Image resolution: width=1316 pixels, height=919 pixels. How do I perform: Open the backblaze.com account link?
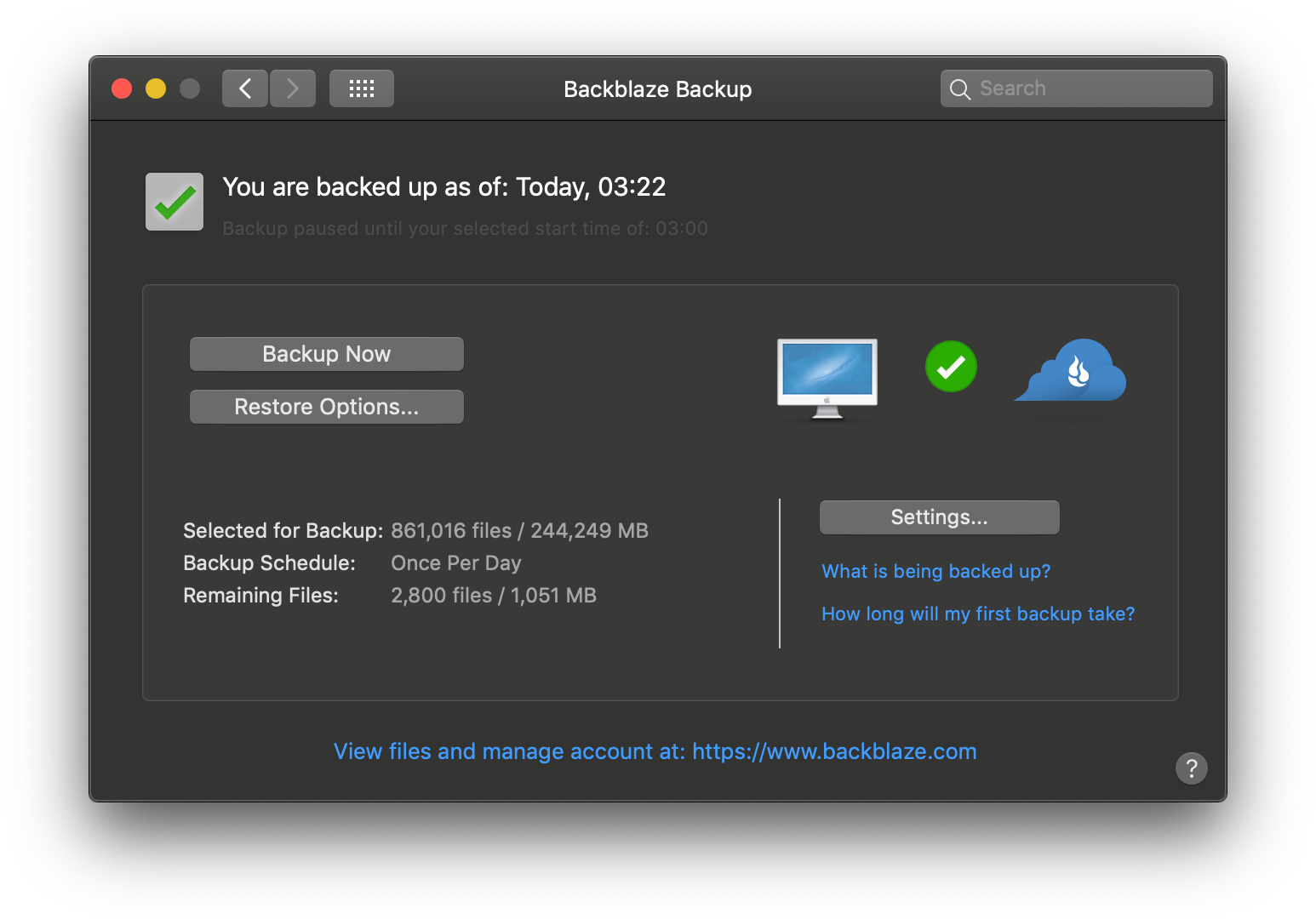tap(655, 751)
